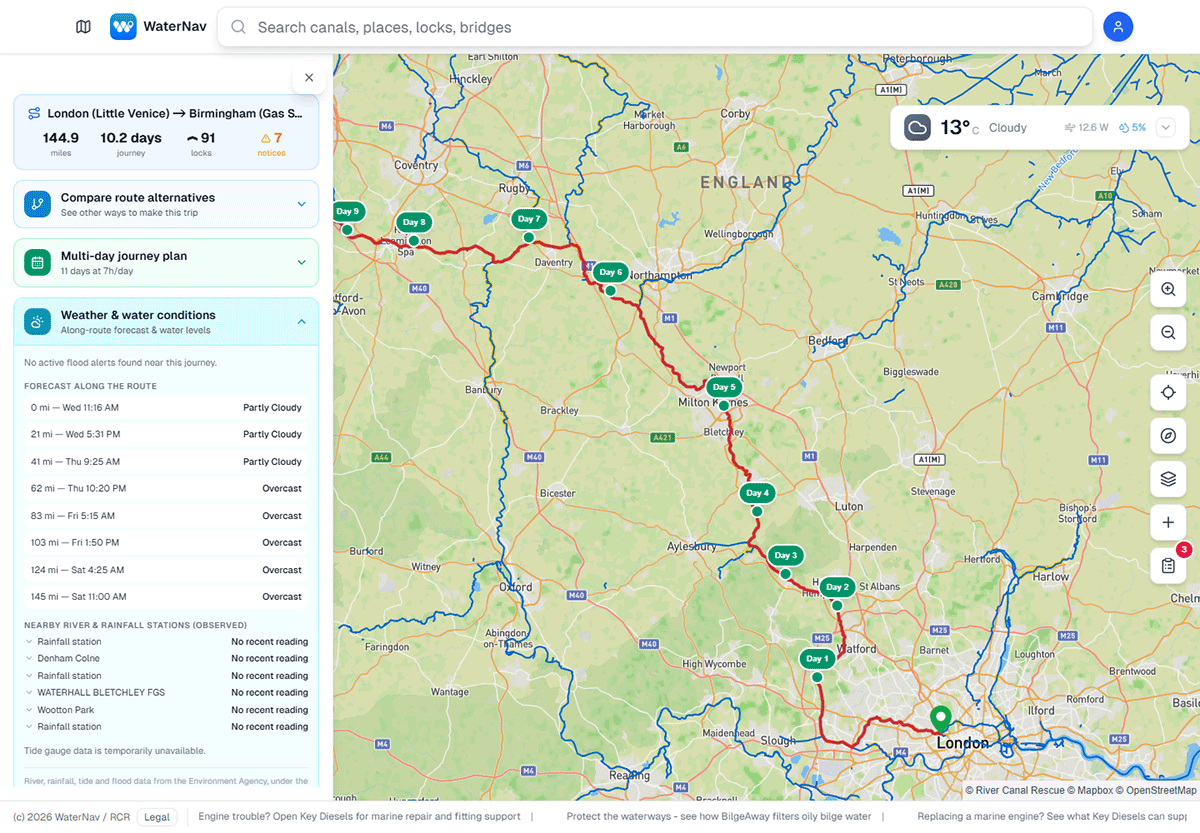1200x833 pixels.
Task: Click the Day 3 route marker
Action: pyautogui.click(x=786, y=555)
